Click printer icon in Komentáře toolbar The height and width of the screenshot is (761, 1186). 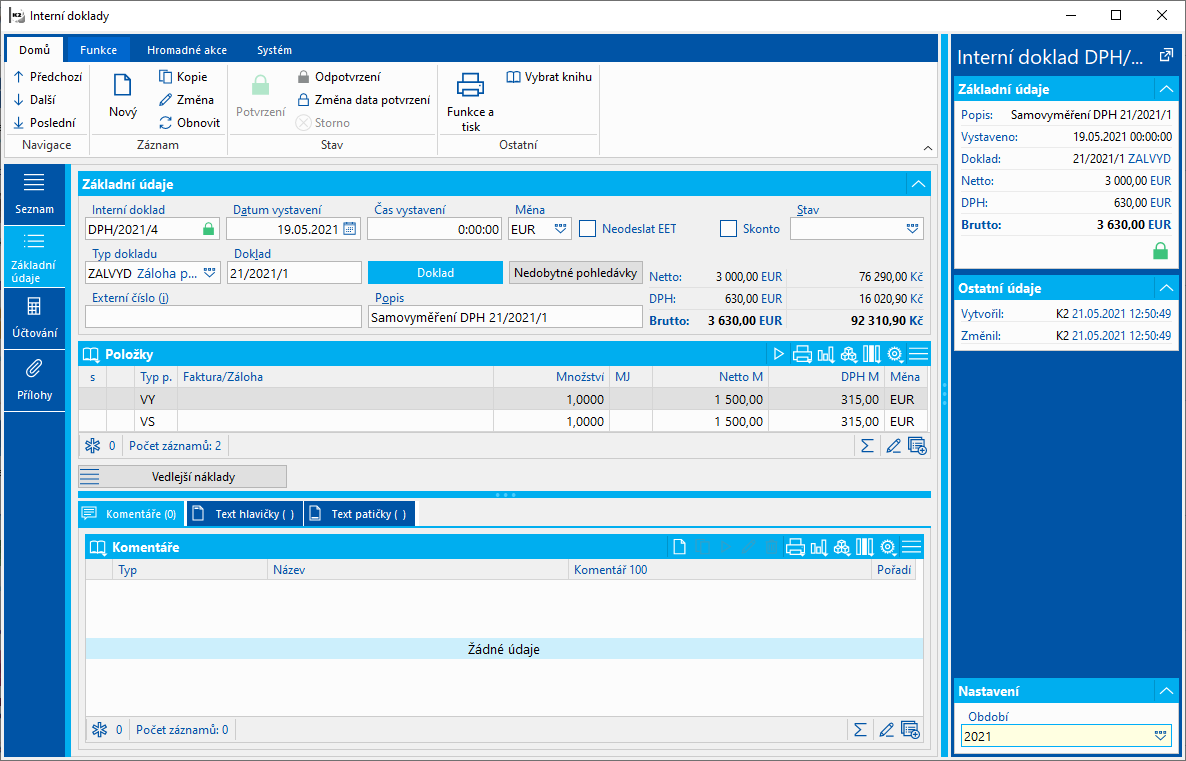click(x=795, y=547)
